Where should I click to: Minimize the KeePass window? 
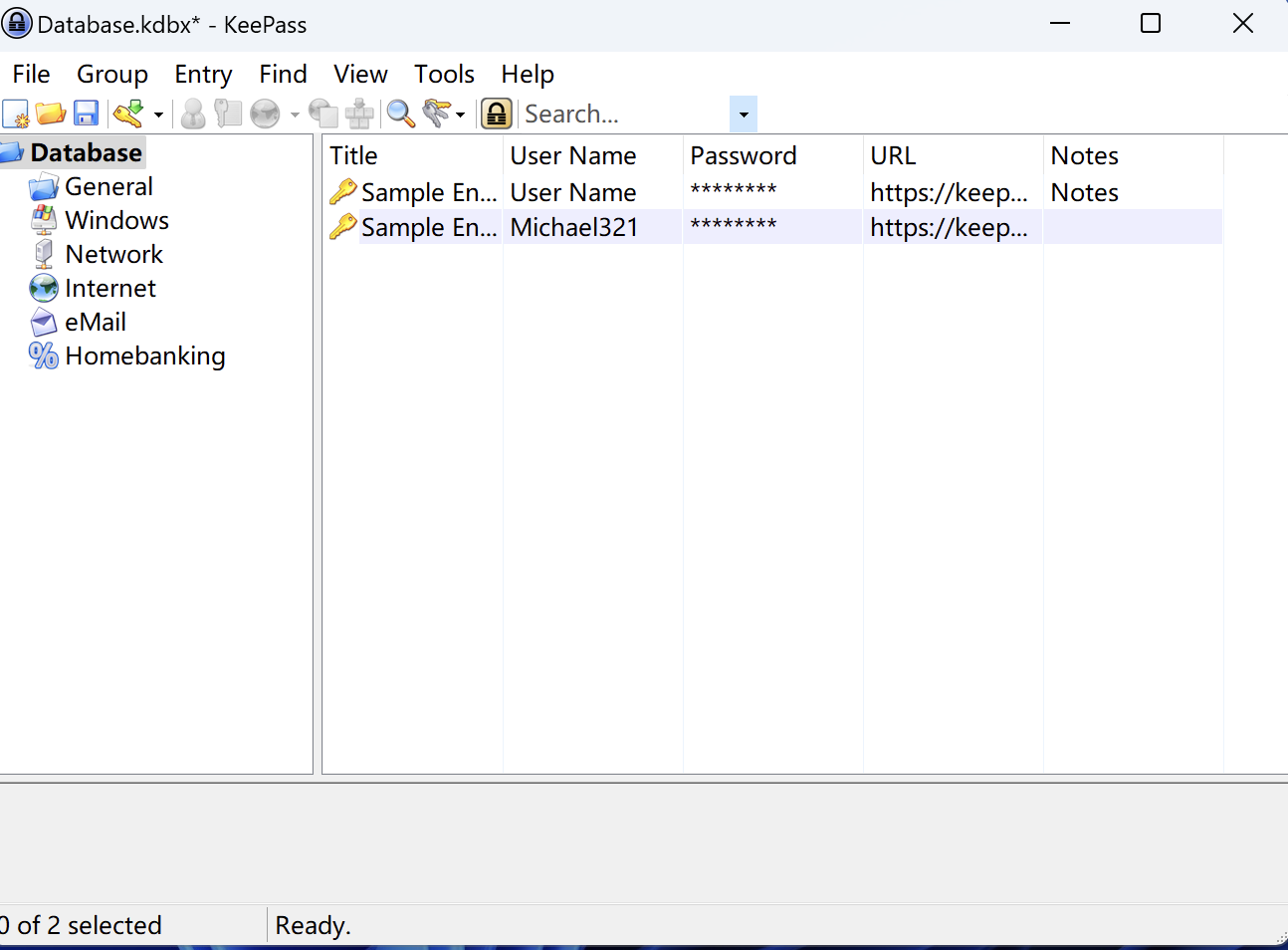pos(1060,23)
